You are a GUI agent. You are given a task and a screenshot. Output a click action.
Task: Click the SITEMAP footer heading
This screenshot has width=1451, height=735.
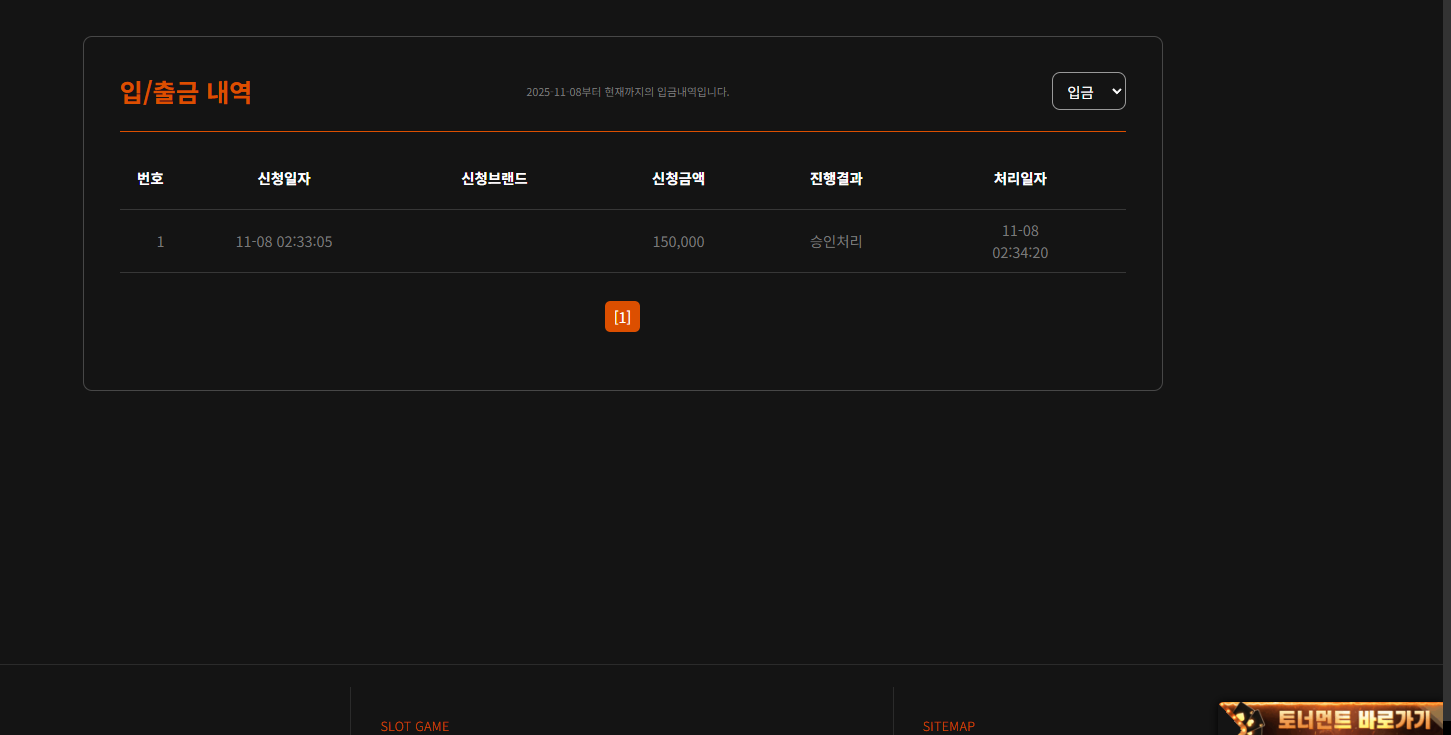(948, 726)
